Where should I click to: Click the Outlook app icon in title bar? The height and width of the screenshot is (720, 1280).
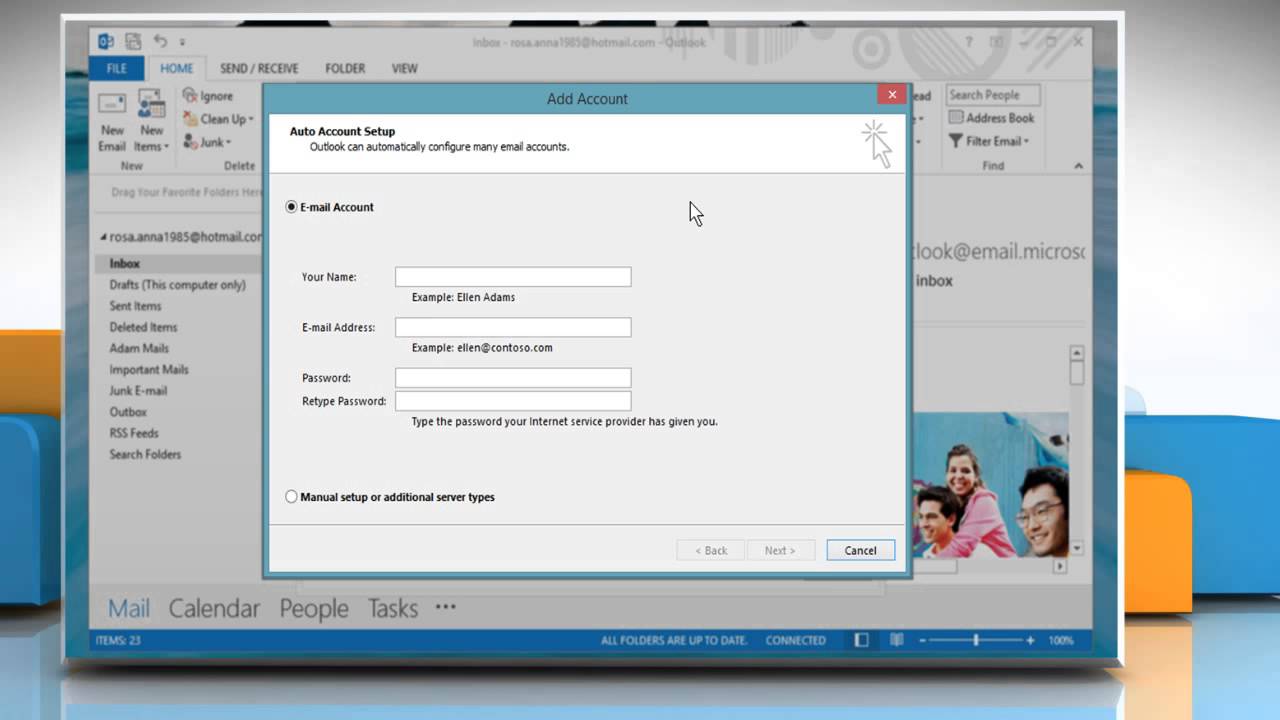tap(106, 42)
